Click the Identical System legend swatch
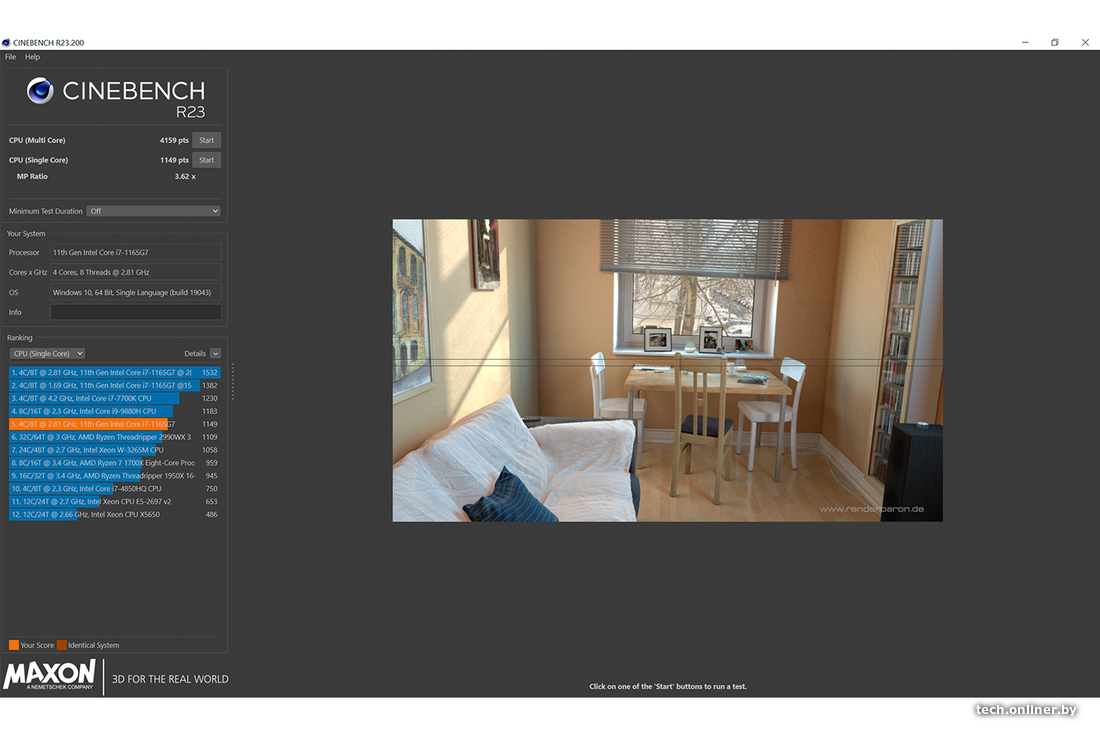The image size is (1100, 733). click(x=62, y=645)
